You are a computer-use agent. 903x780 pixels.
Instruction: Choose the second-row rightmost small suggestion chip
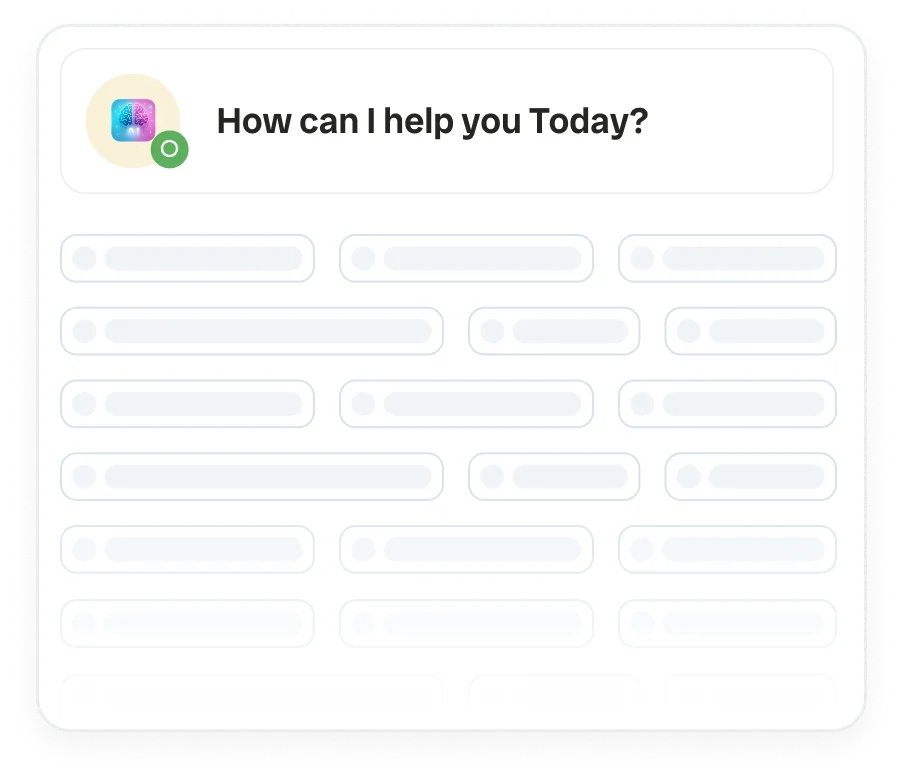pos(750,331)
